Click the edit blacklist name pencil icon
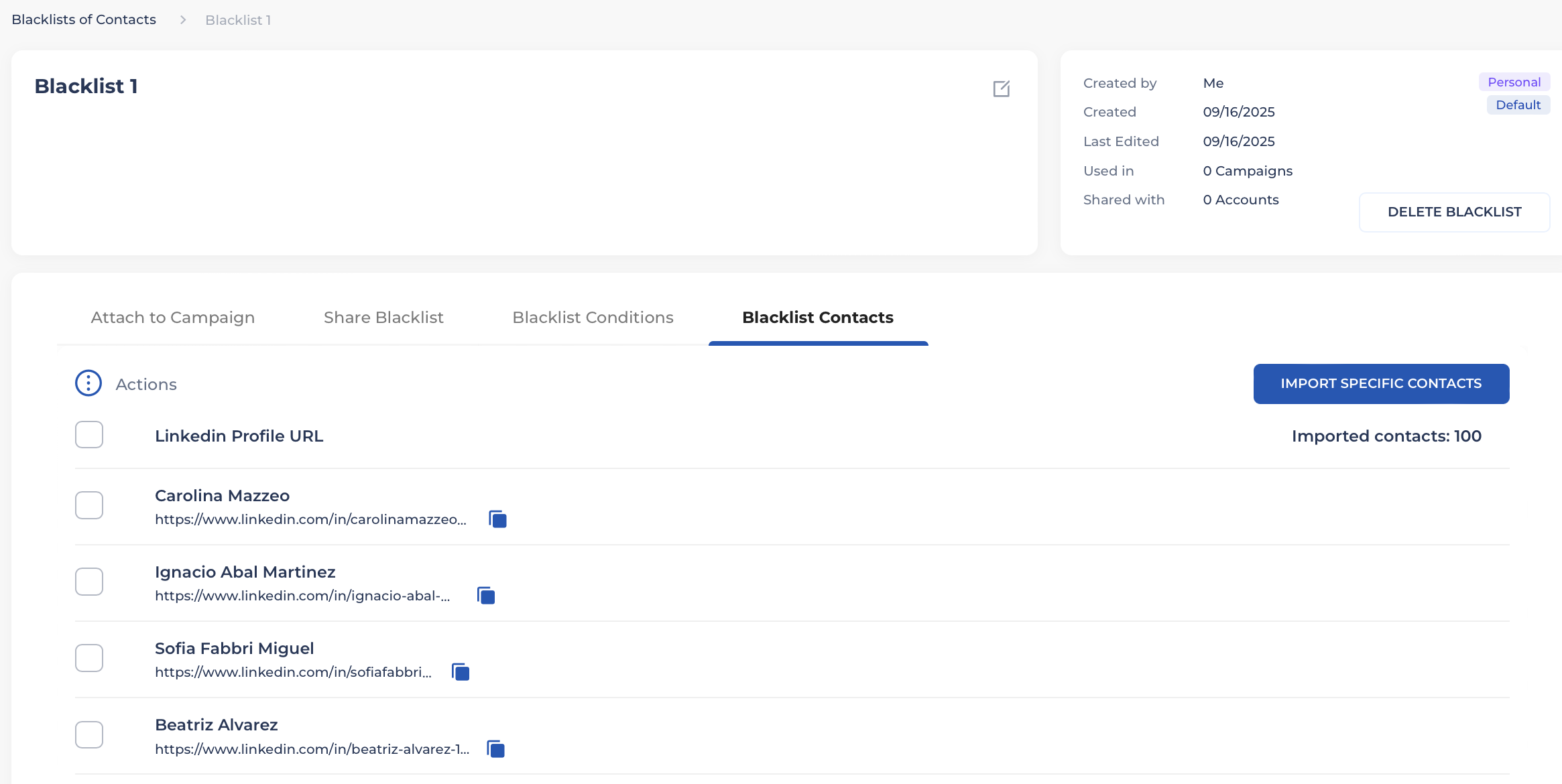Screen dimensions: 1562x784 pyautogui.click(x=1001, y=88)
